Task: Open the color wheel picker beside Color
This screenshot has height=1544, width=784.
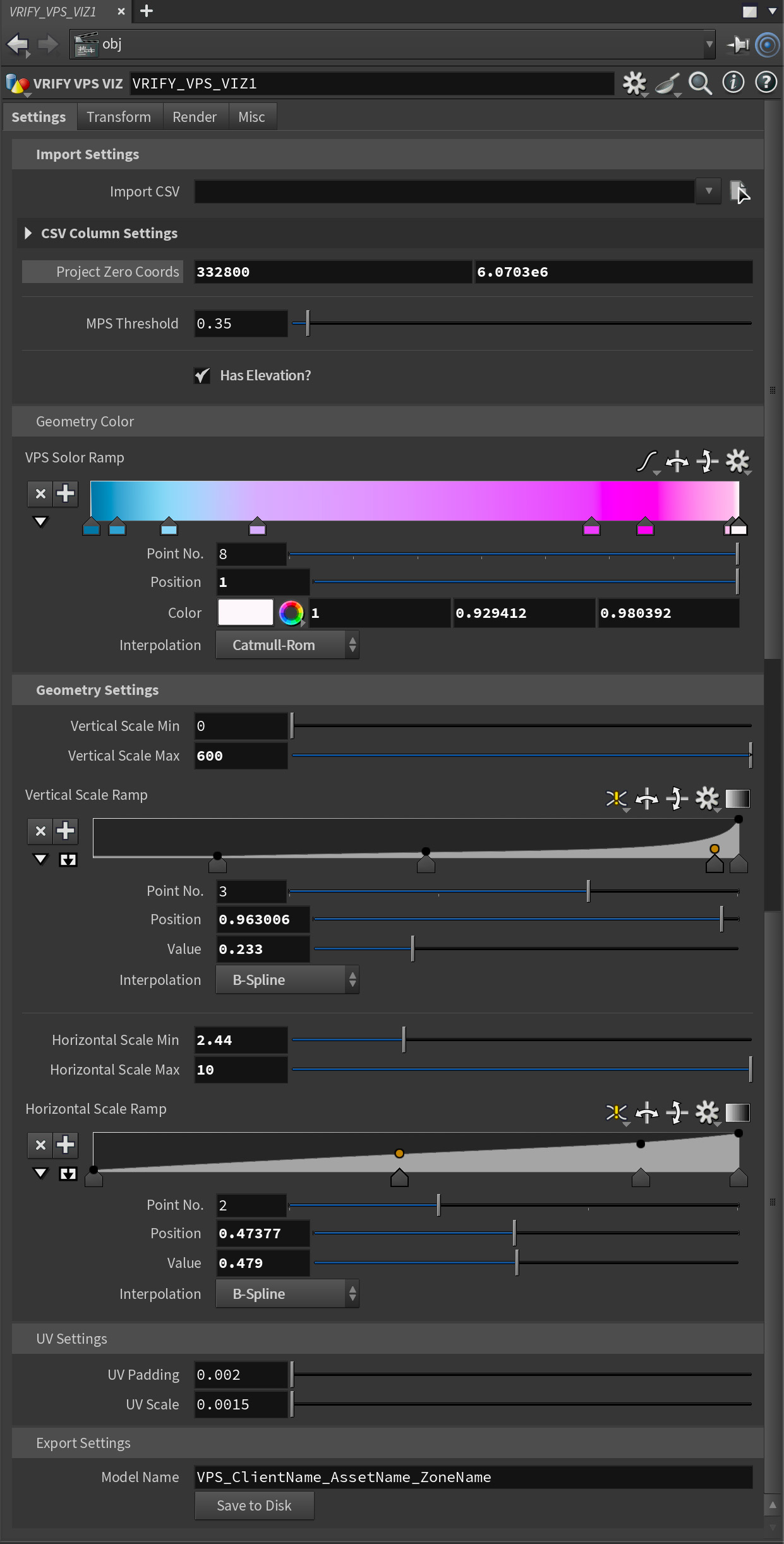Action: (x=291, y=613)
